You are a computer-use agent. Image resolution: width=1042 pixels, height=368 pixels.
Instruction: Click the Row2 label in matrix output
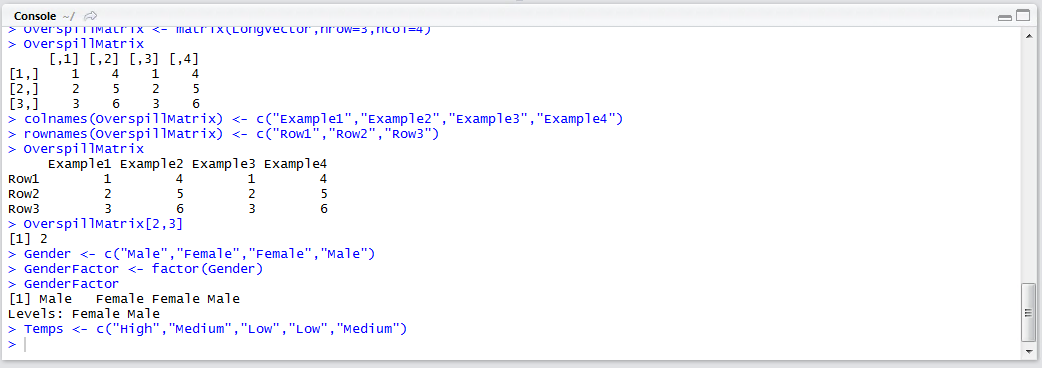(x=24, y=194)
